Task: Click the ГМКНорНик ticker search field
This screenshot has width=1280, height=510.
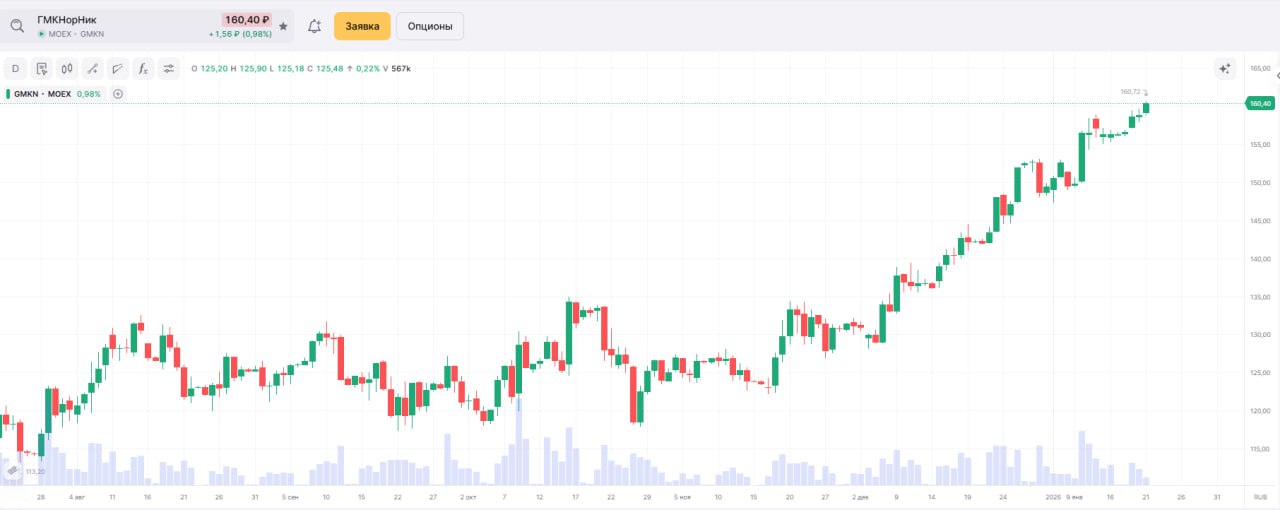Action: (120, 20)
